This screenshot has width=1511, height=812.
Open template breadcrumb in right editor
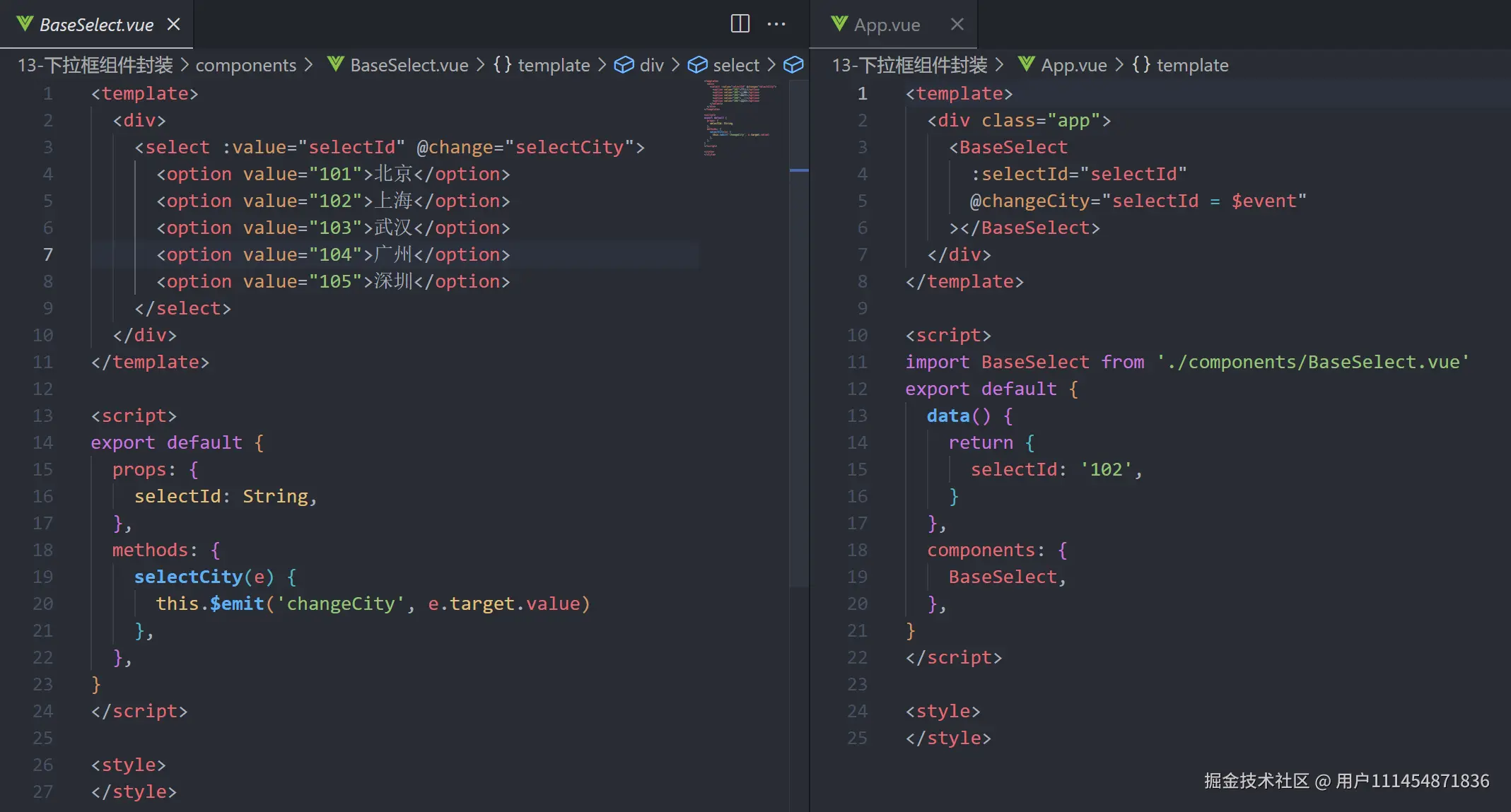pos(1192,65)
